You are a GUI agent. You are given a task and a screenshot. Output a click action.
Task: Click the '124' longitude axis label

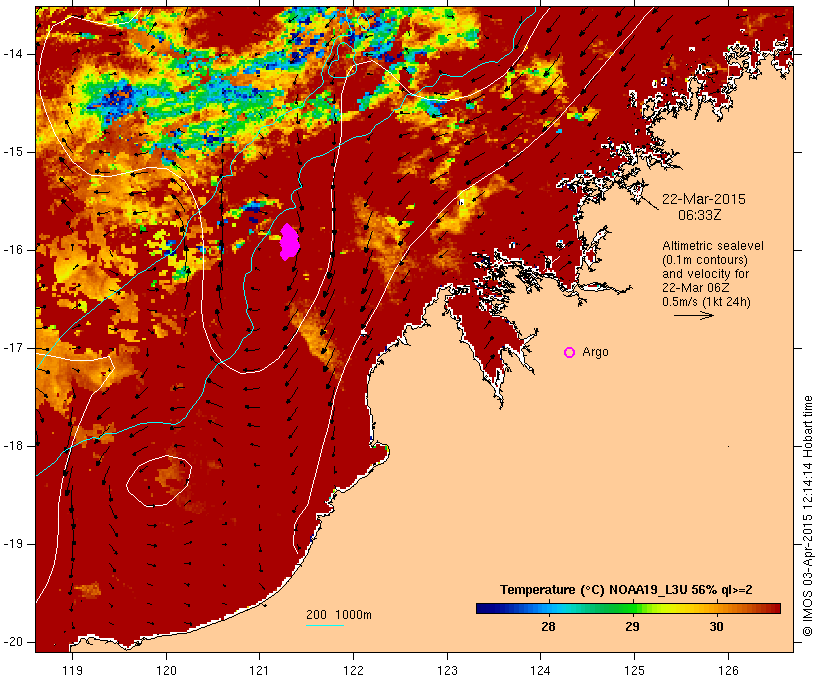tap(541, 670)
